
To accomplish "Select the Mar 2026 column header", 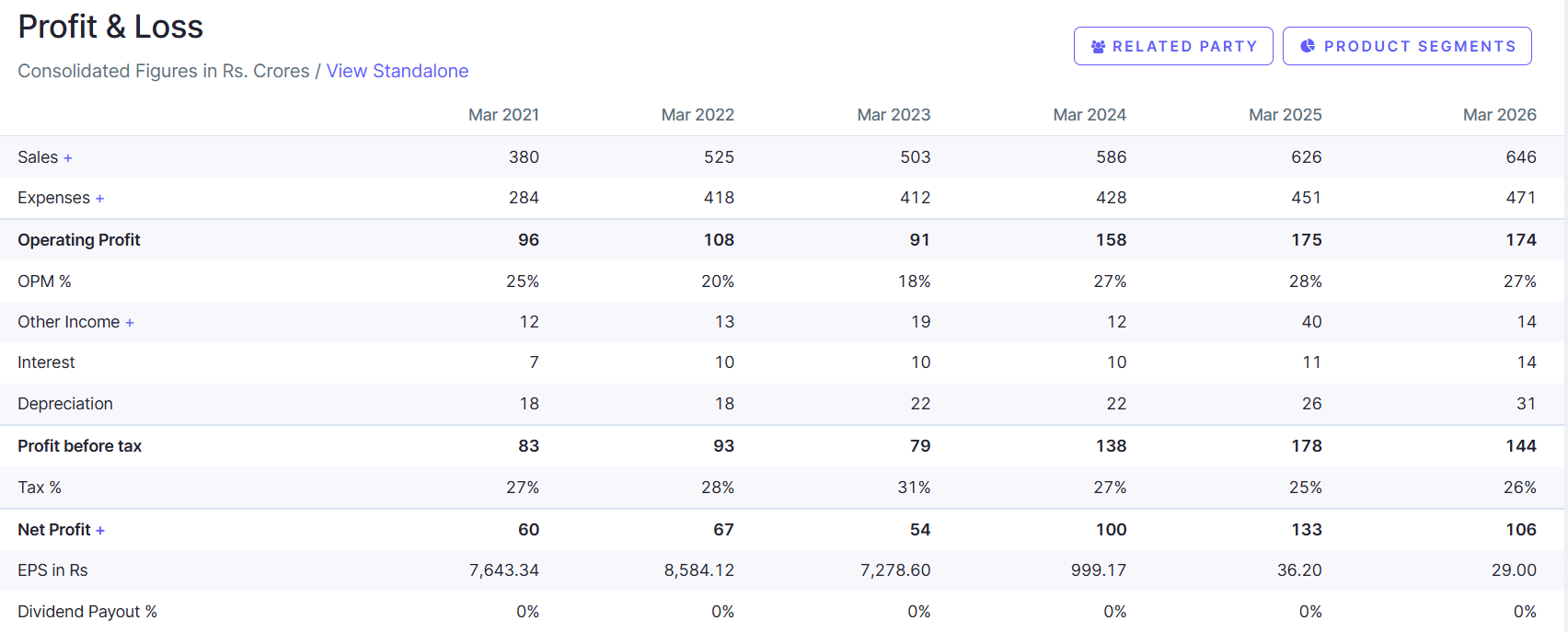I will pos(1500,115).
